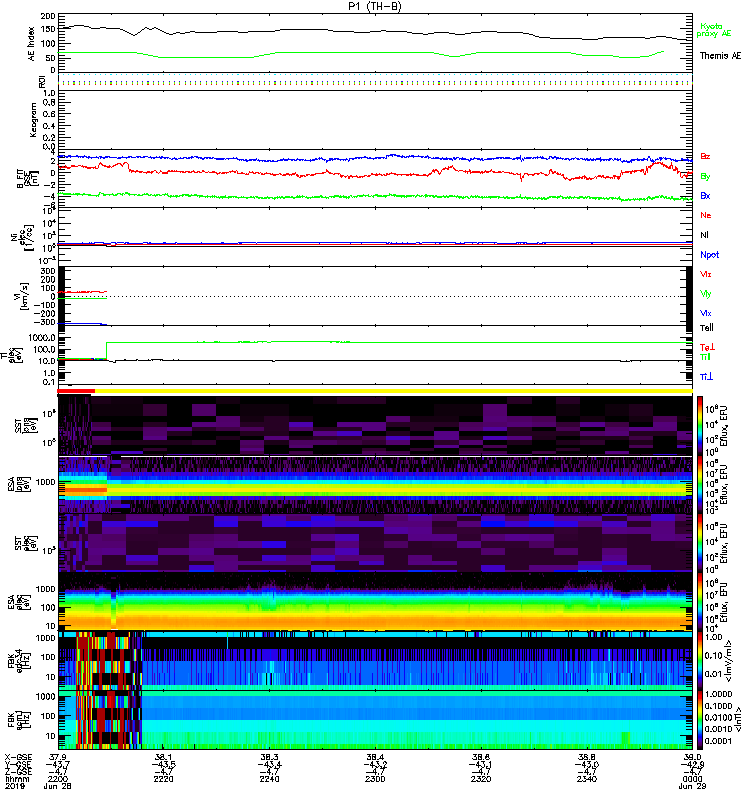Pick the ESA ions Eflux color bar

[x=700, y=484]
